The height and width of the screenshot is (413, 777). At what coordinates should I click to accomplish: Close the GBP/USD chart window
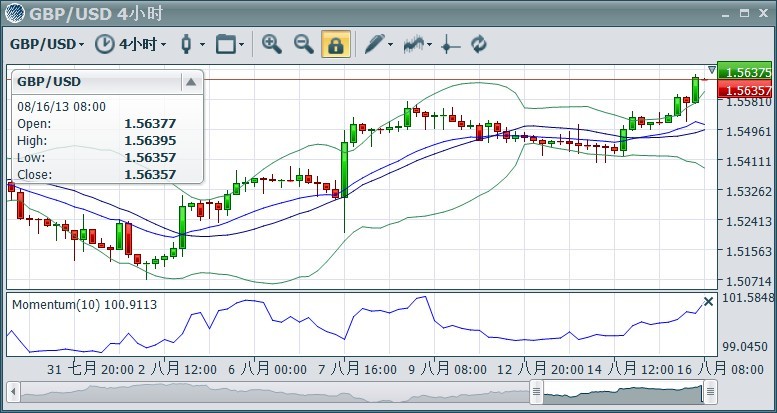point(763,13)
